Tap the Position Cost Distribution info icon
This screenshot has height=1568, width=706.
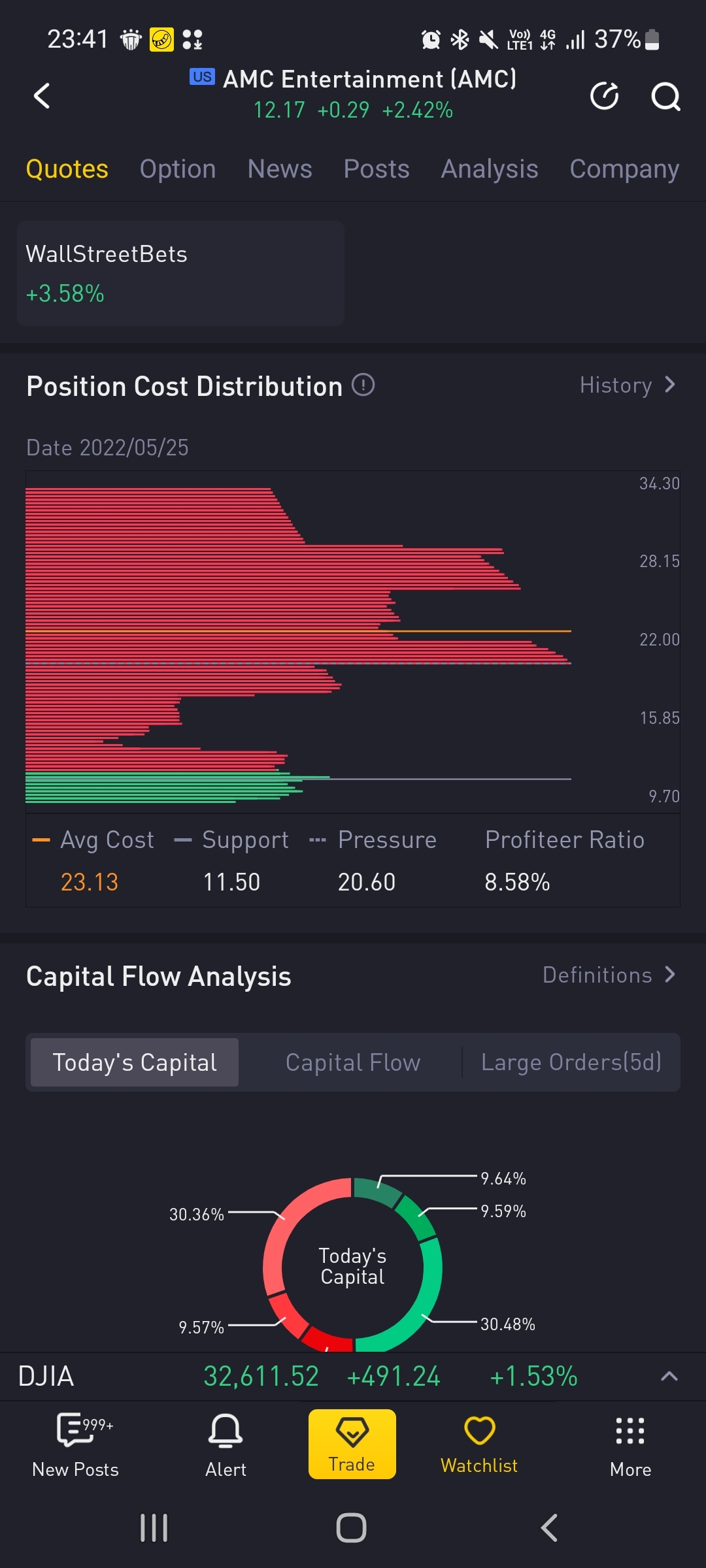363,385
